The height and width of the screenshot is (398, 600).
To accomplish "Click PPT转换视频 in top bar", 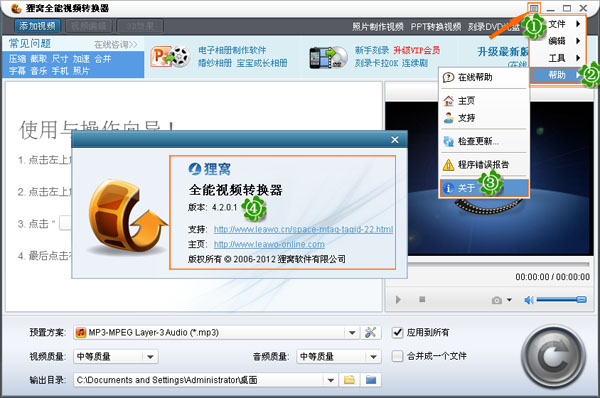I will pos(435,26).
